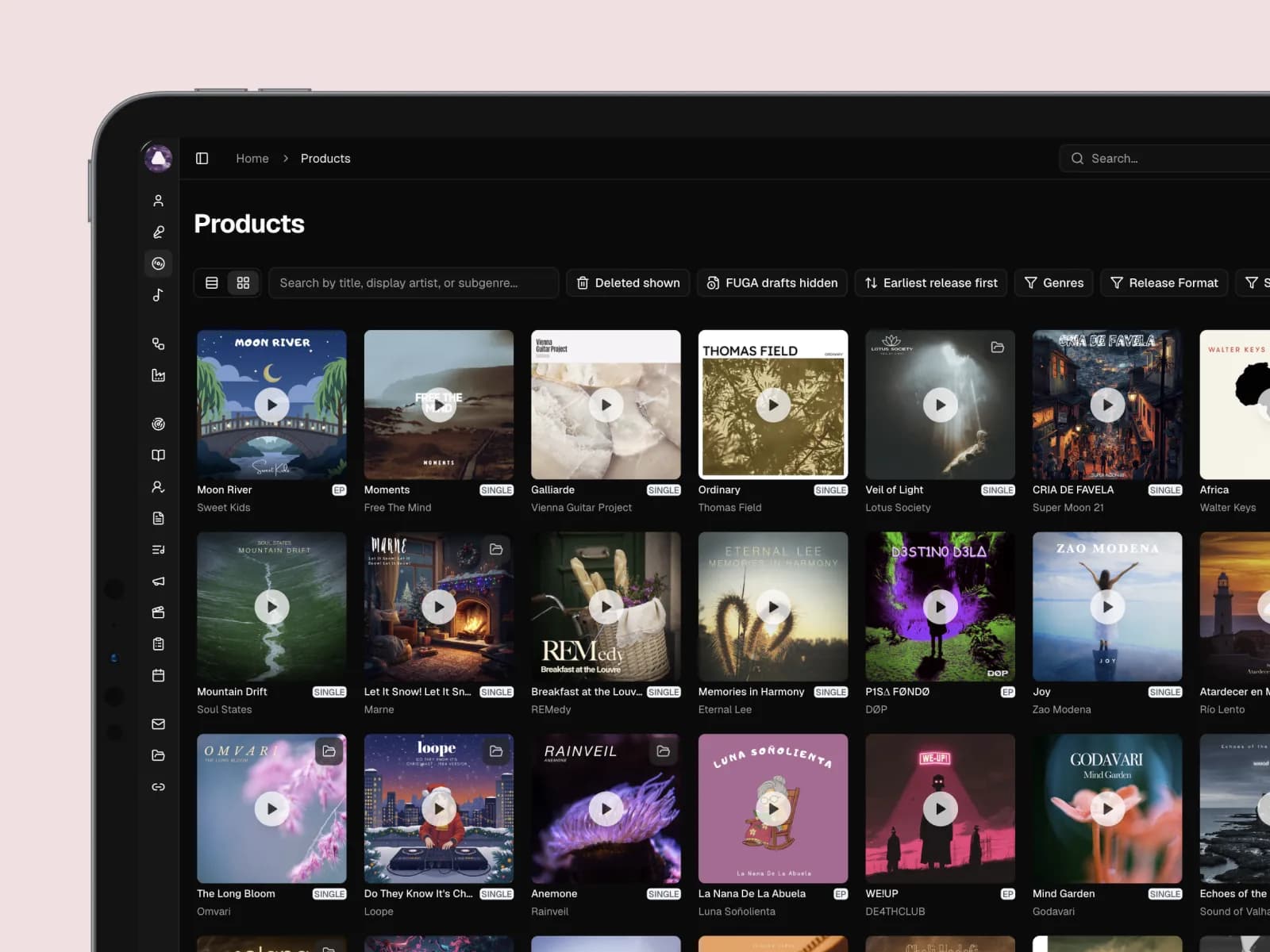Play the CRIA DE FAVELA preview
Screen dimensions: 1270x952
click(x=1107, y=405)
